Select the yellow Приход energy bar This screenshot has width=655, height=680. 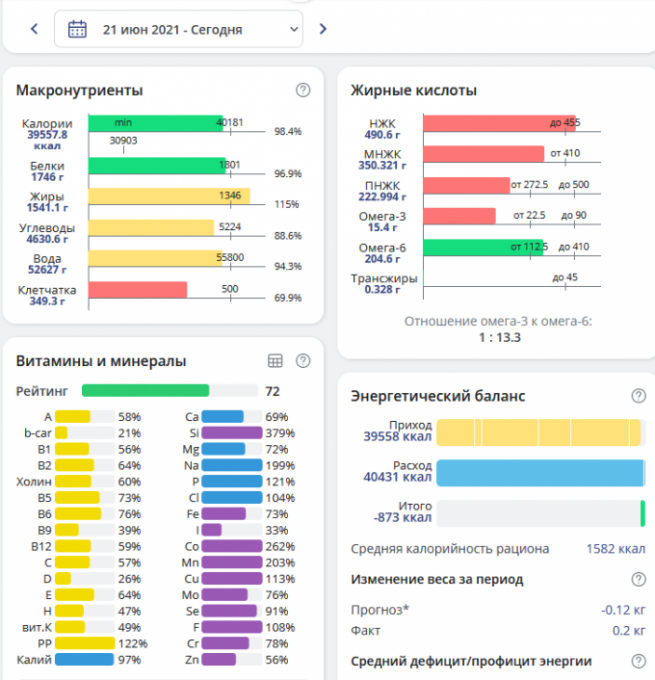(x=538, y=432)
